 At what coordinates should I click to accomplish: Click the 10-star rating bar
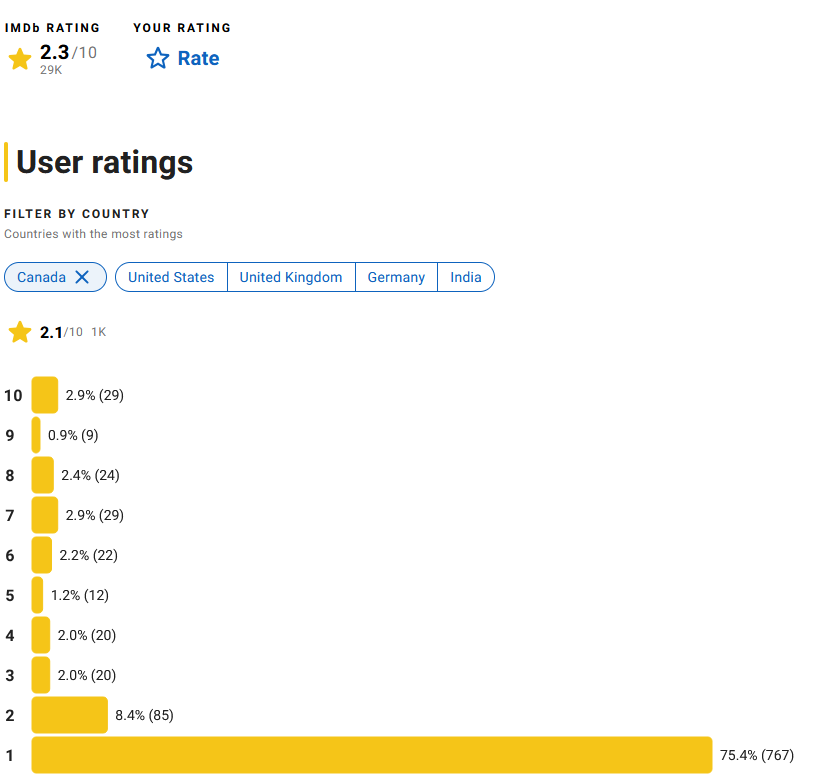coord(45,395)
